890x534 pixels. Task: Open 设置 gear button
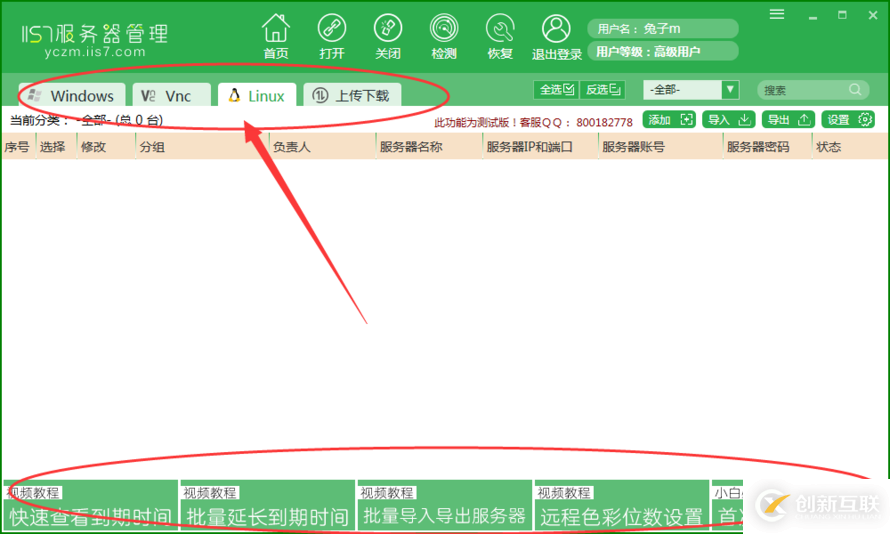tap(848, 120)
